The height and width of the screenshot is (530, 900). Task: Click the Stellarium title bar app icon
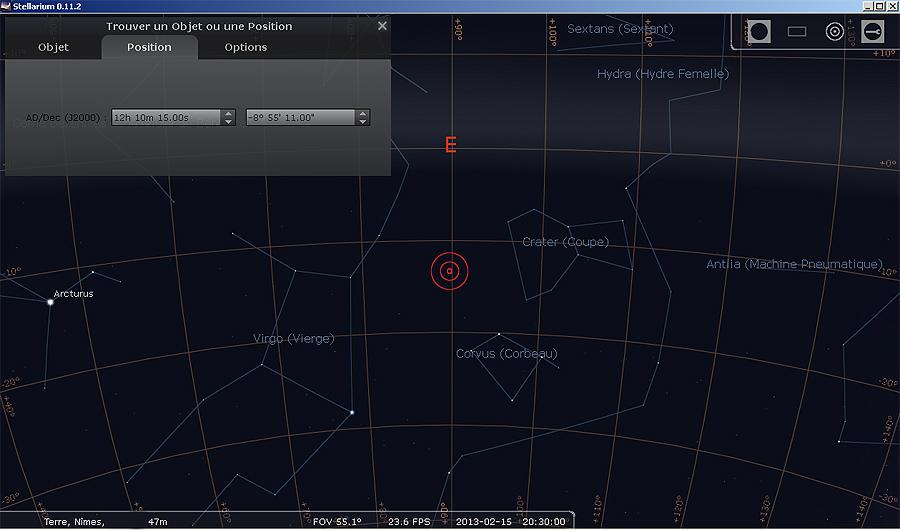[x=6, y=6]
